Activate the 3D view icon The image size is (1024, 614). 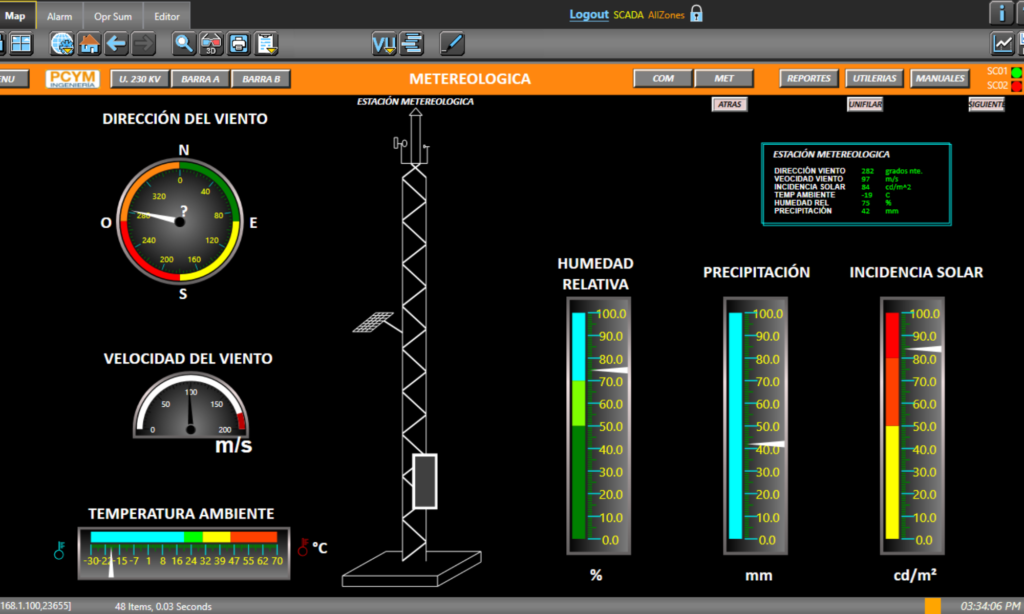tap(210, 43)
